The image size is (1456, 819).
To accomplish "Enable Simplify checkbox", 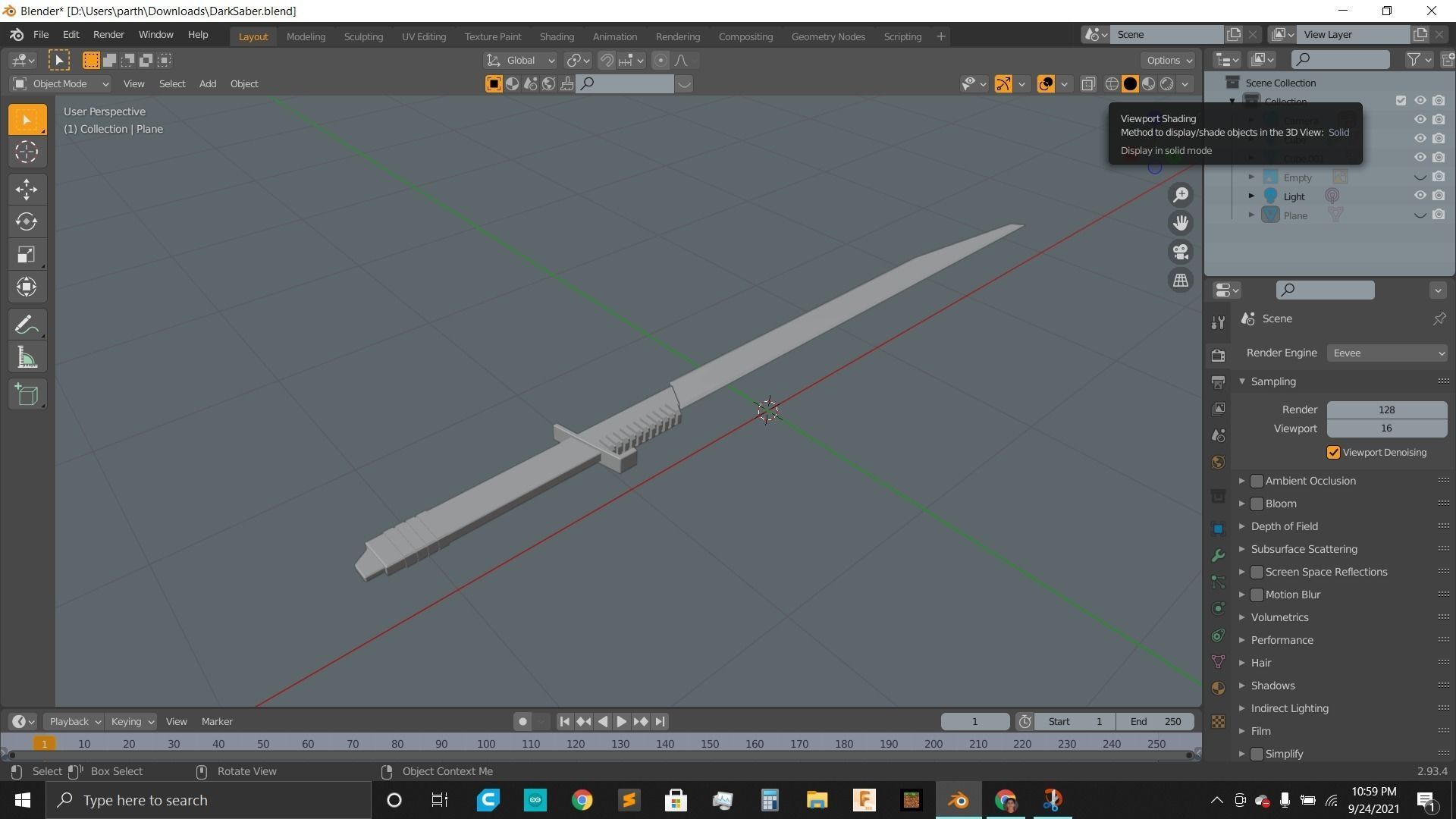I will tap(1257, 754).
